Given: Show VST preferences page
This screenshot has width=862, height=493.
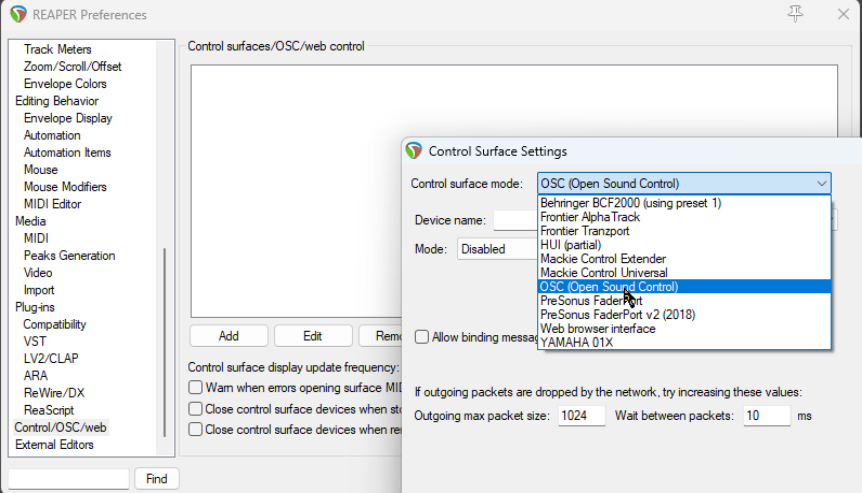Looking at the screenshot, I should click(35, 341).
